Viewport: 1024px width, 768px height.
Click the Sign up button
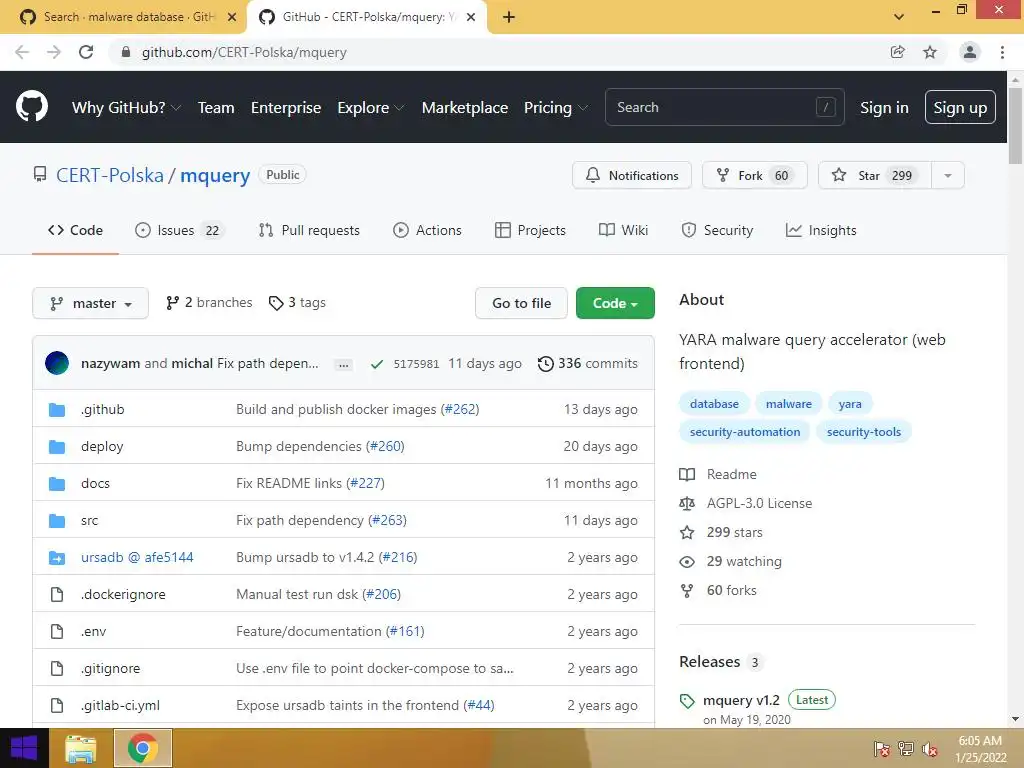(x=960, y=107)
